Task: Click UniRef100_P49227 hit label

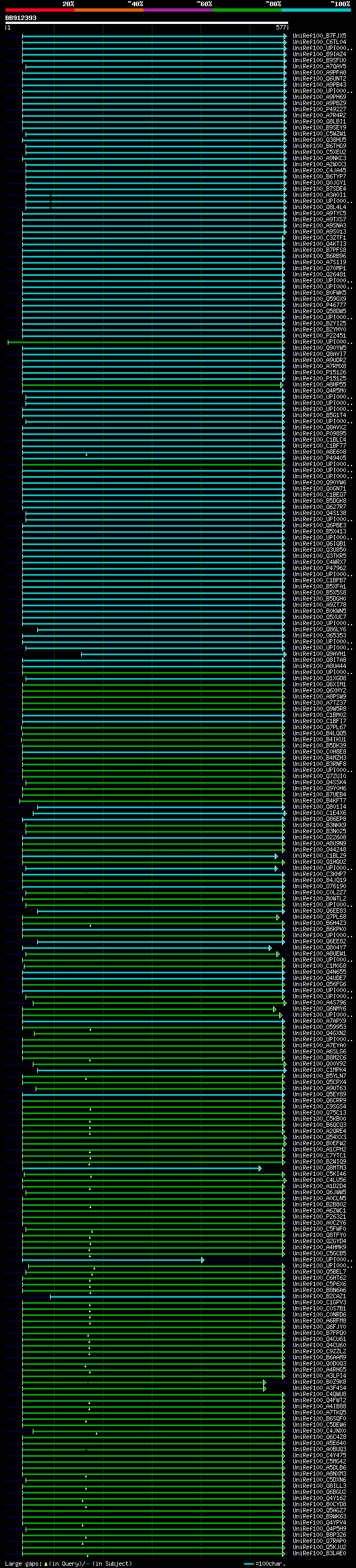Action: [x=319, y=109]
